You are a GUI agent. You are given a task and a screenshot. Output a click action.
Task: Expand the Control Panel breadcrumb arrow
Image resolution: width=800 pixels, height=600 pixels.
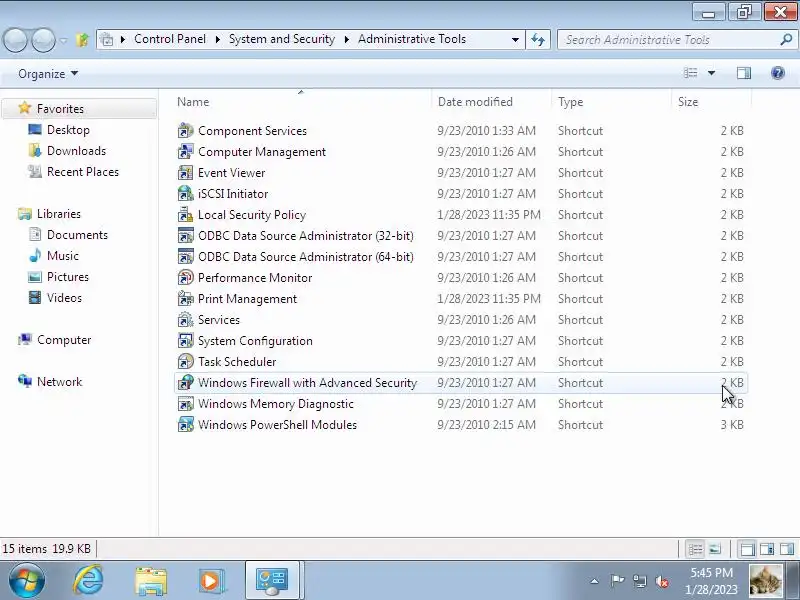click(x=218, y=39)
